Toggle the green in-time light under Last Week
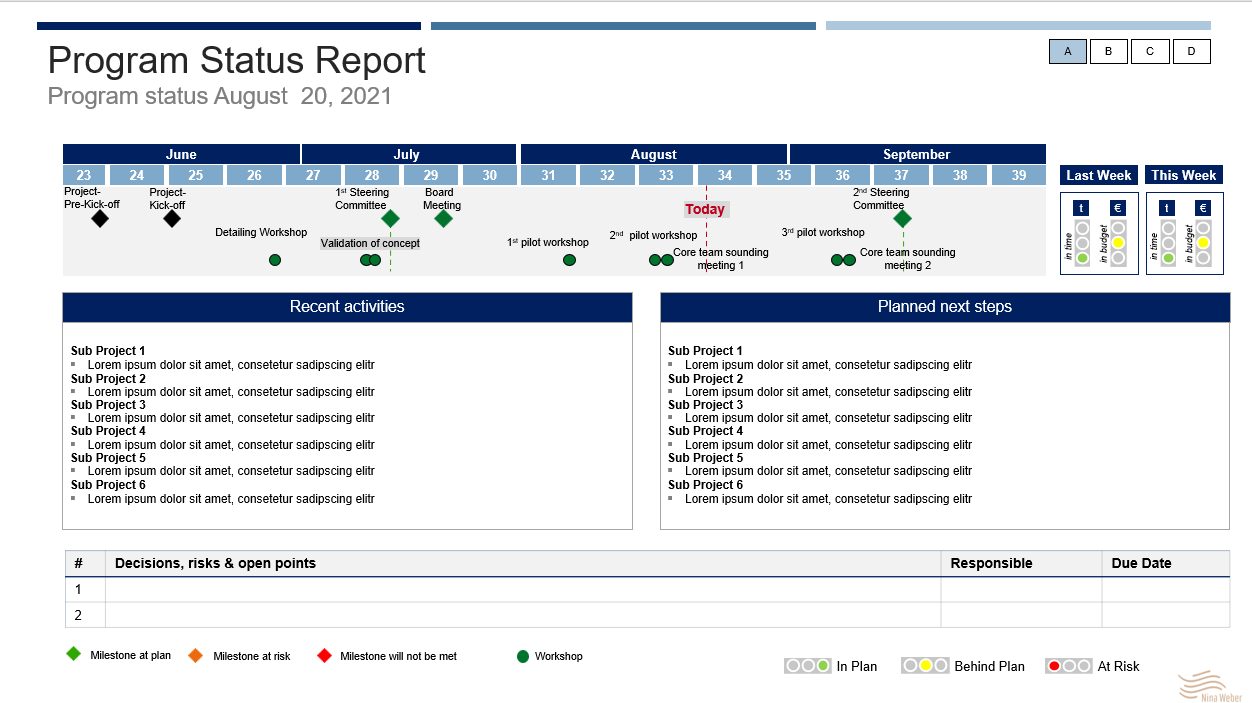The width and height of the screenshot is (1252, 703). (x=1082, y=258)
